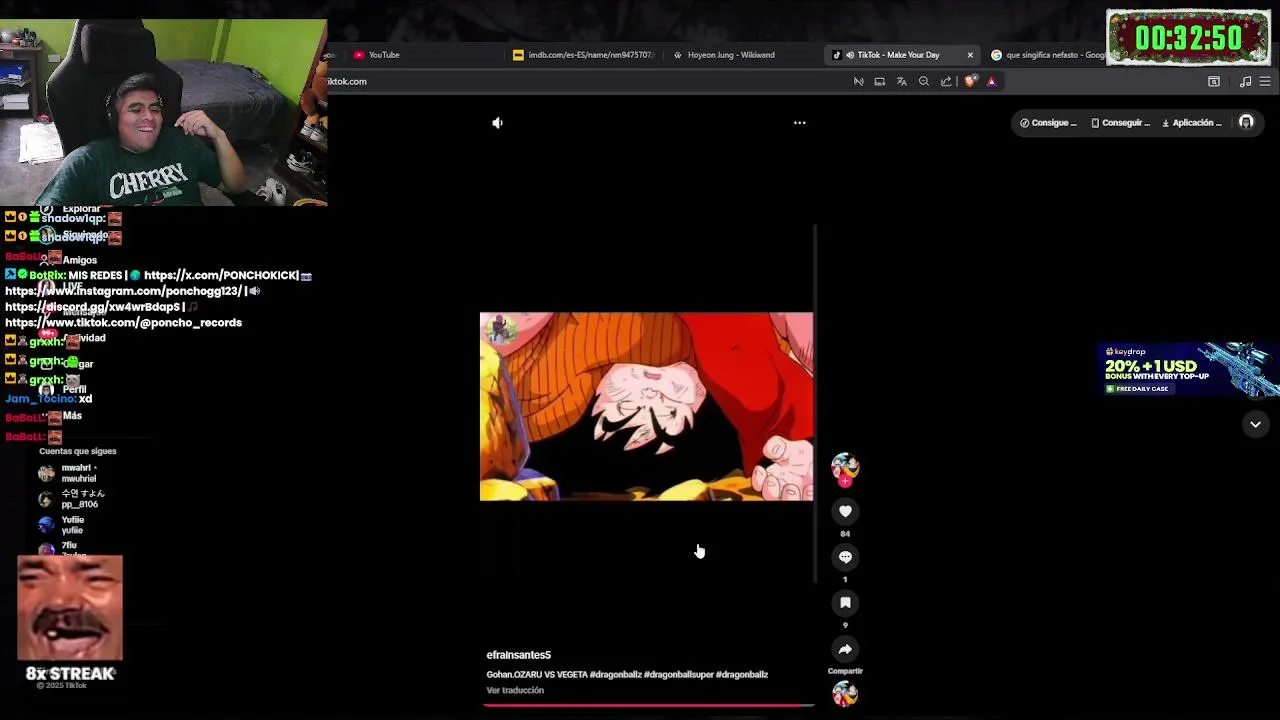Click 'Ver traducción' under the caption
Viewport: 1280px width, 720px height.
tap(515, 690)
